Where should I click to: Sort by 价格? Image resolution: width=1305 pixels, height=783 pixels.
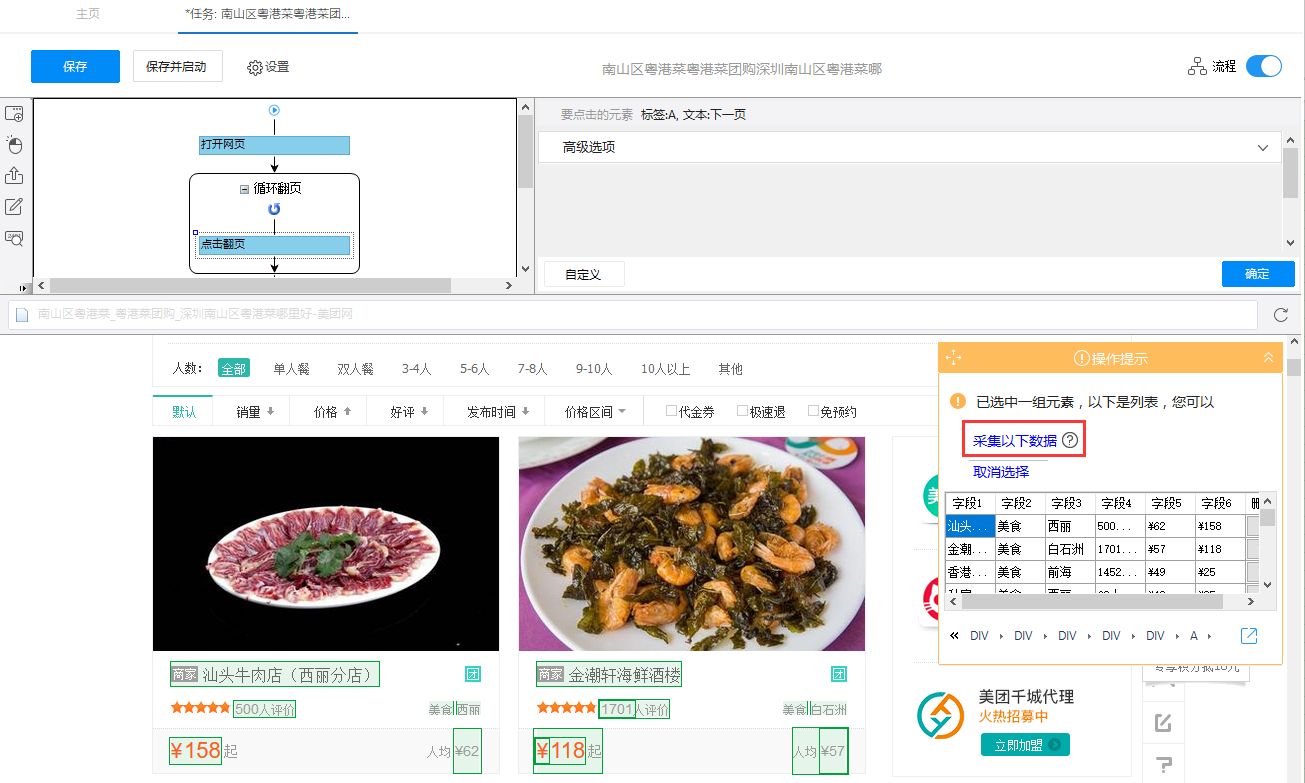click(x=332, y=411)
